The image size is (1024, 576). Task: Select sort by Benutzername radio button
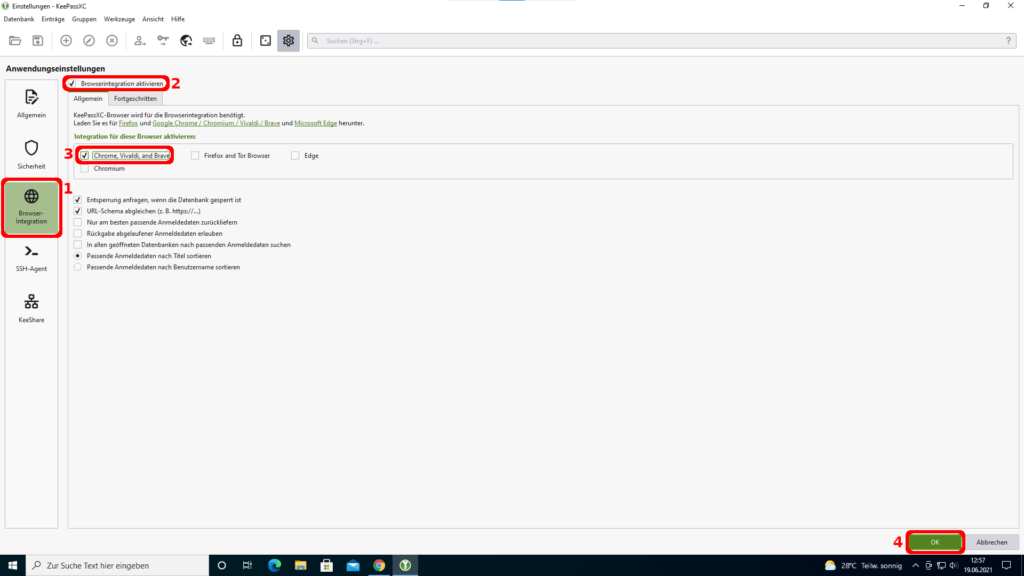coord(78,267)
